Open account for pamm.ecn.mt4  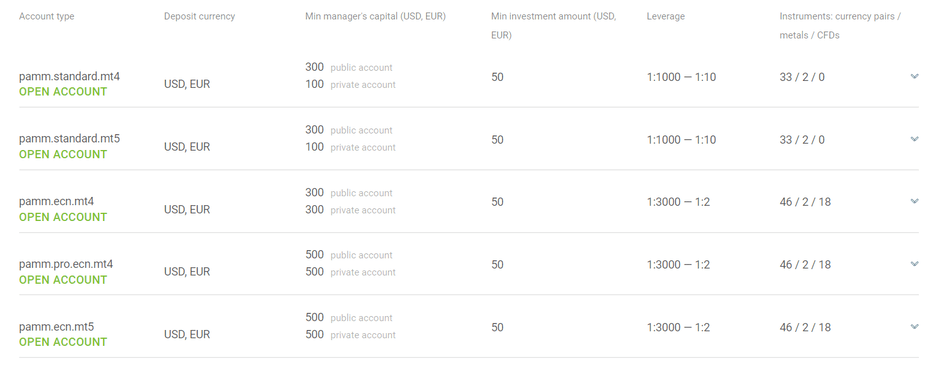(x=63, y=217)
